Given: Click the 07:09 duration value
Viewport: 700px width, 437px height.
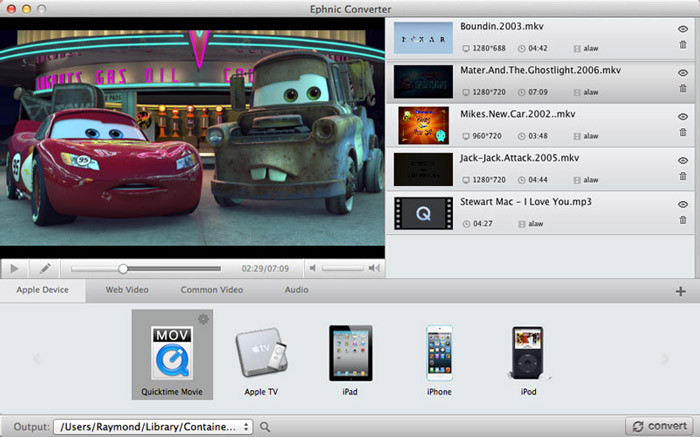Looking at the screenshot, I should [x=538, y=92].
